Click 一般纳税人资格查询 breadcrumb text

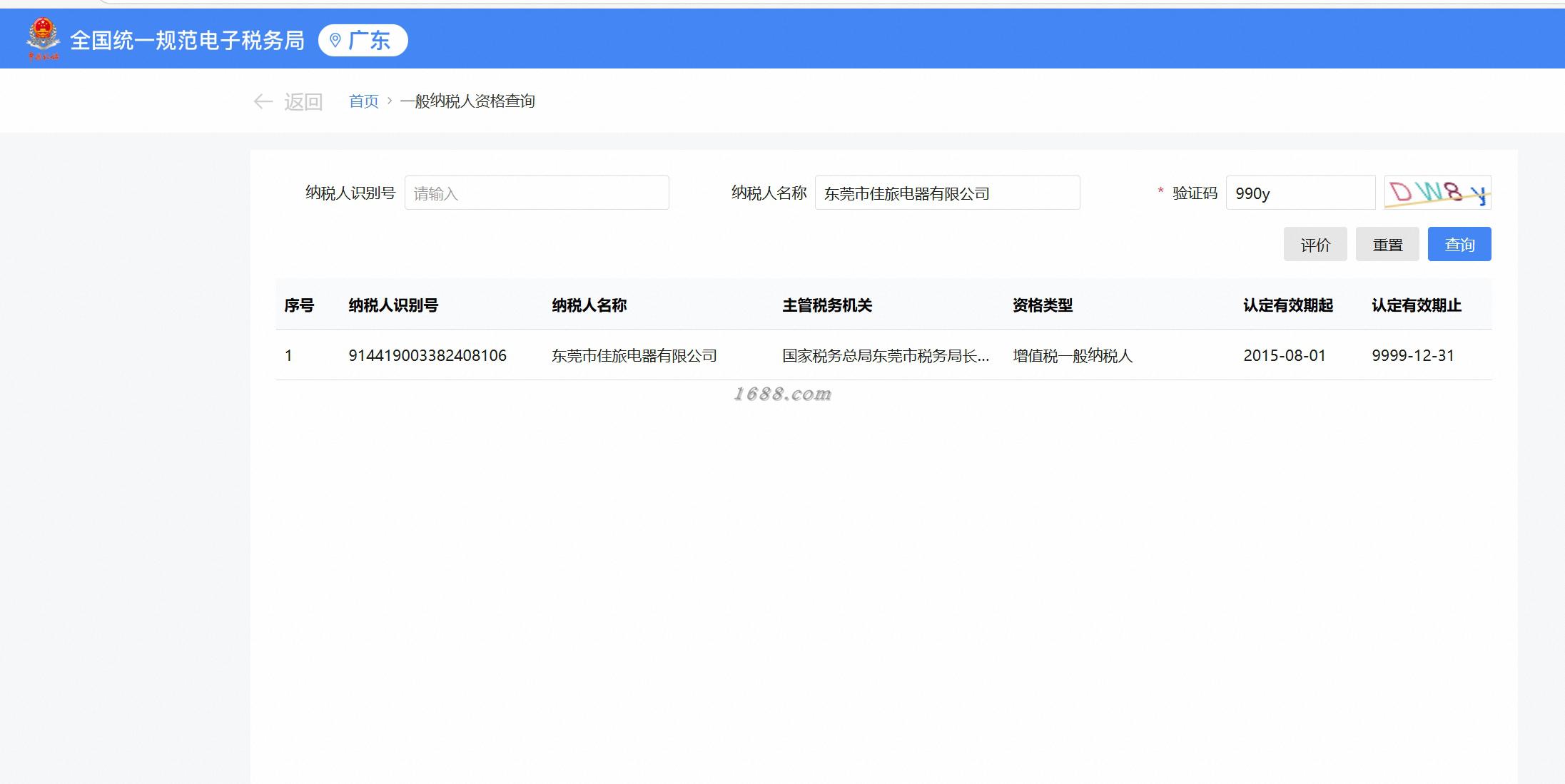pyautogui.click(x=467, y=101)
